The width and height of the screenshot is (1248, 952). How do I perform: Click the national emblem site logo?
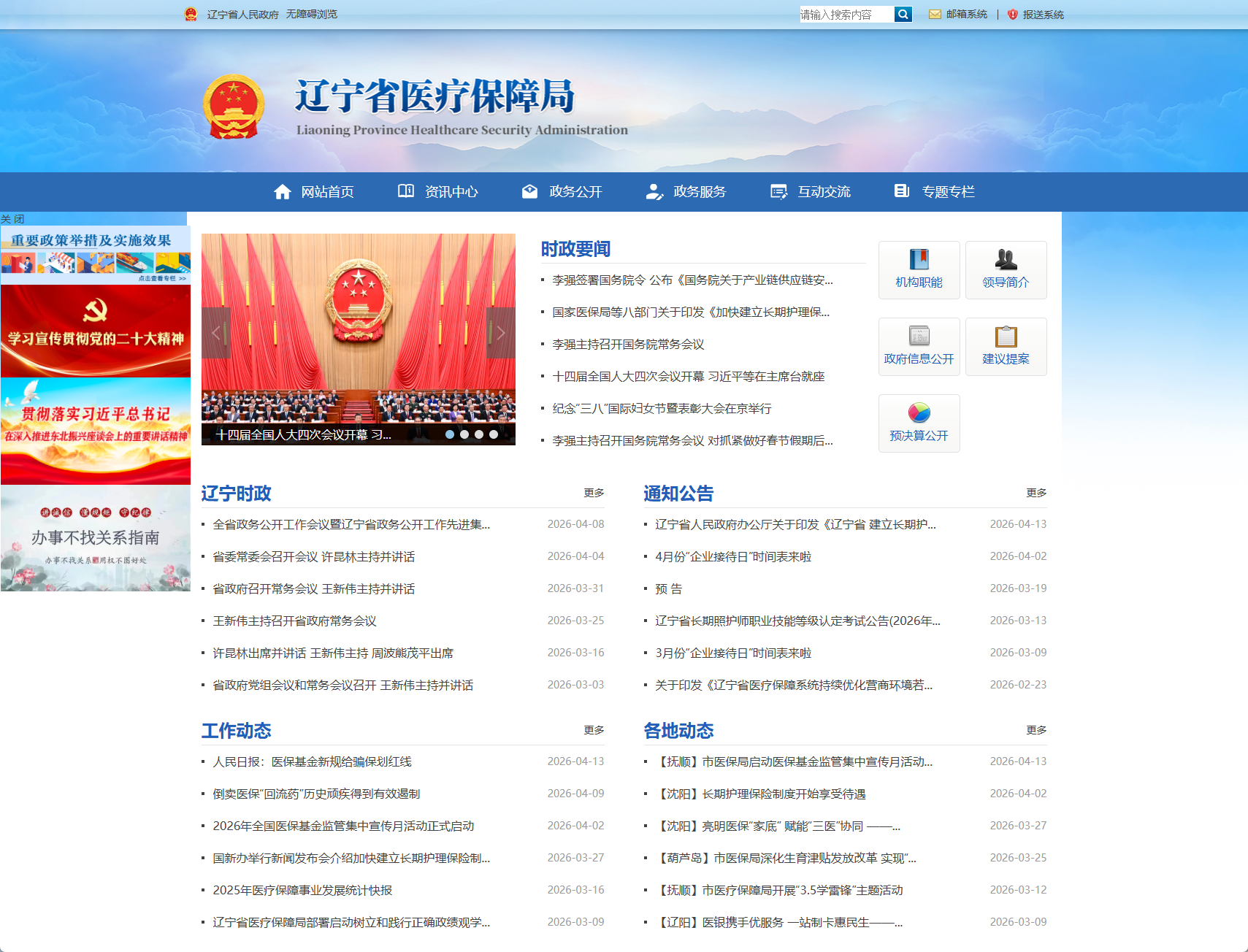(235, 106)
